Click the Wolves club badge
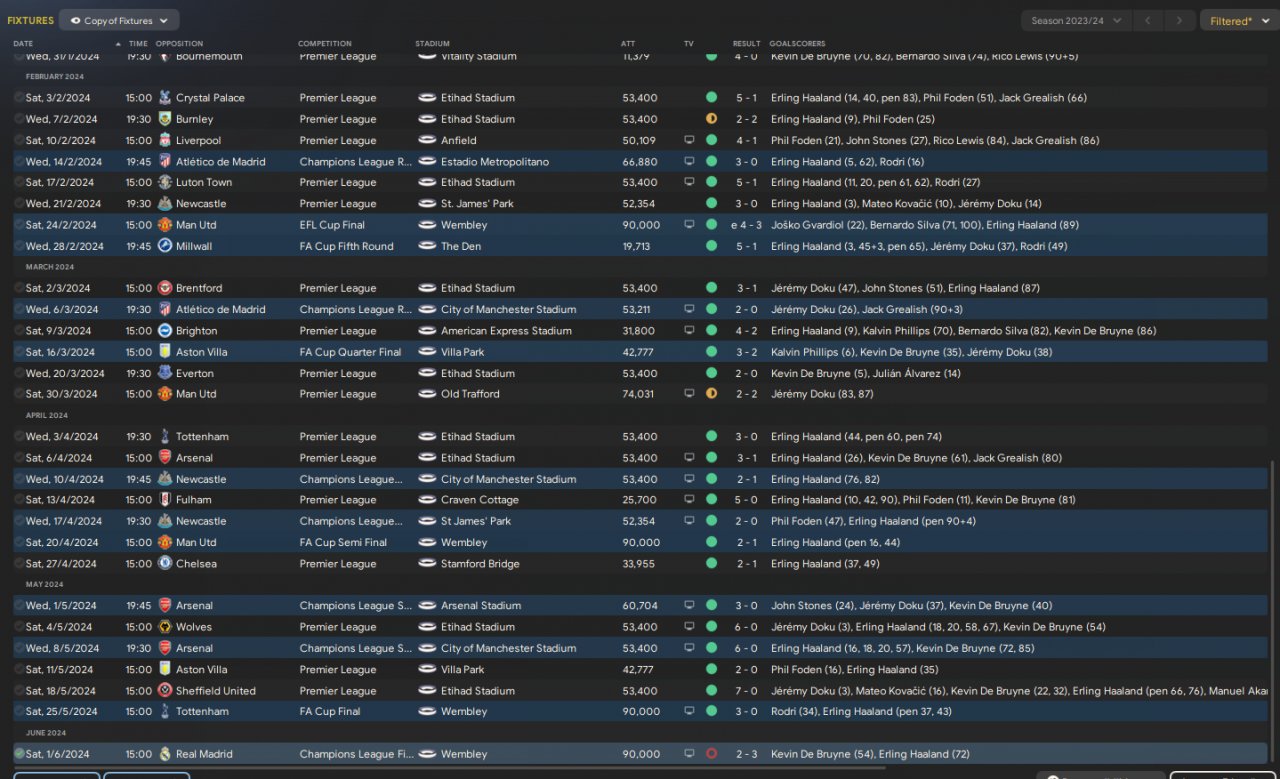 pos(165,627)
